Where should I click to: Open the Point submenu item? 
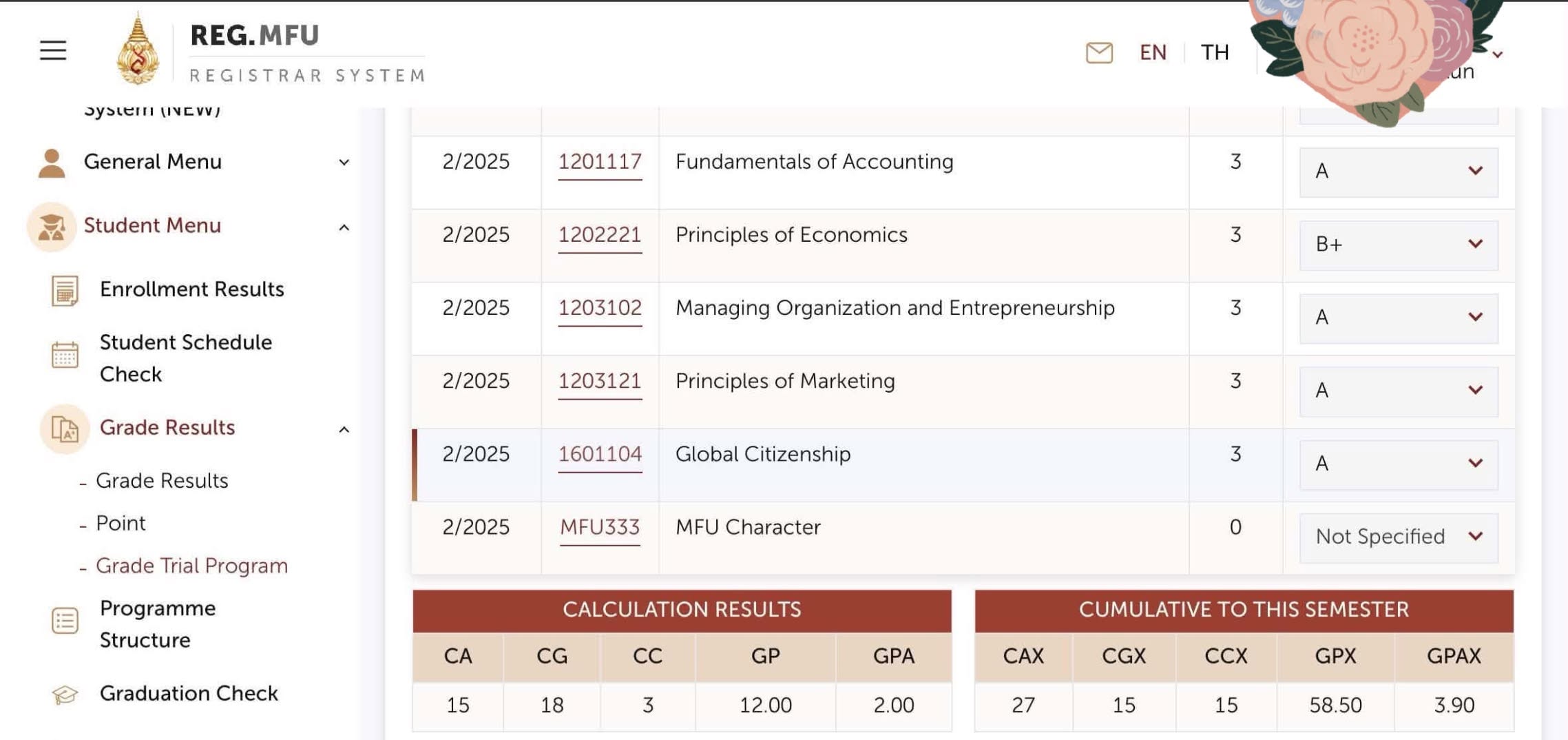[x=121, y=524]
